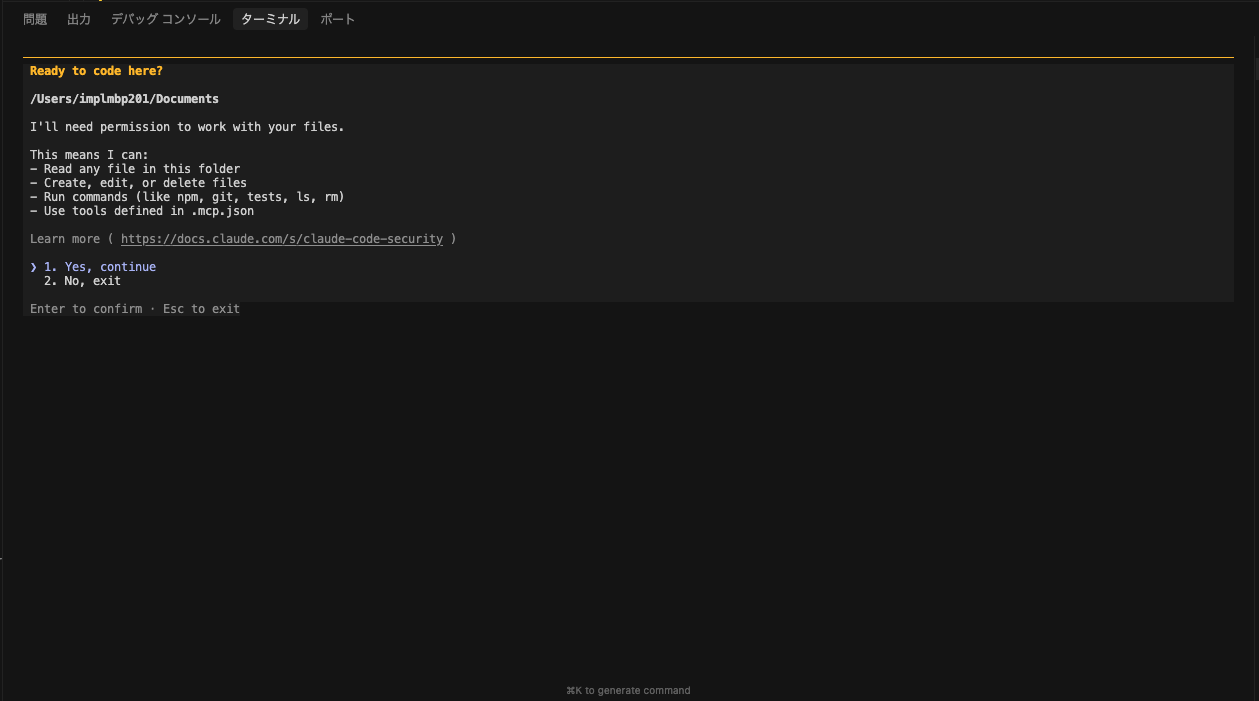Screen dimensions: 1259x701
Task: Select the デバッグ コンソール tab
Action: click(166, 19)
